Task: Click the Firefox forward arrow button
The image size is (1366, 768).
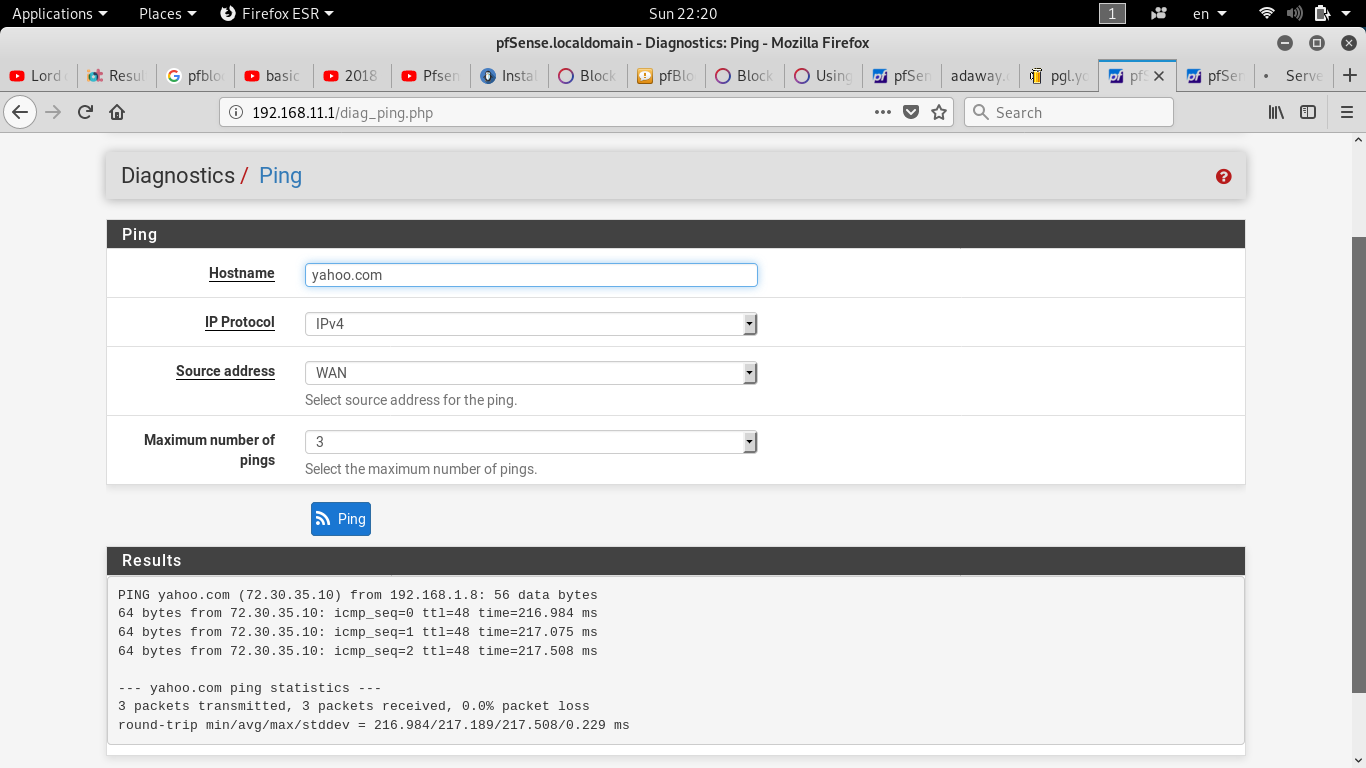Action: point(53,112)
